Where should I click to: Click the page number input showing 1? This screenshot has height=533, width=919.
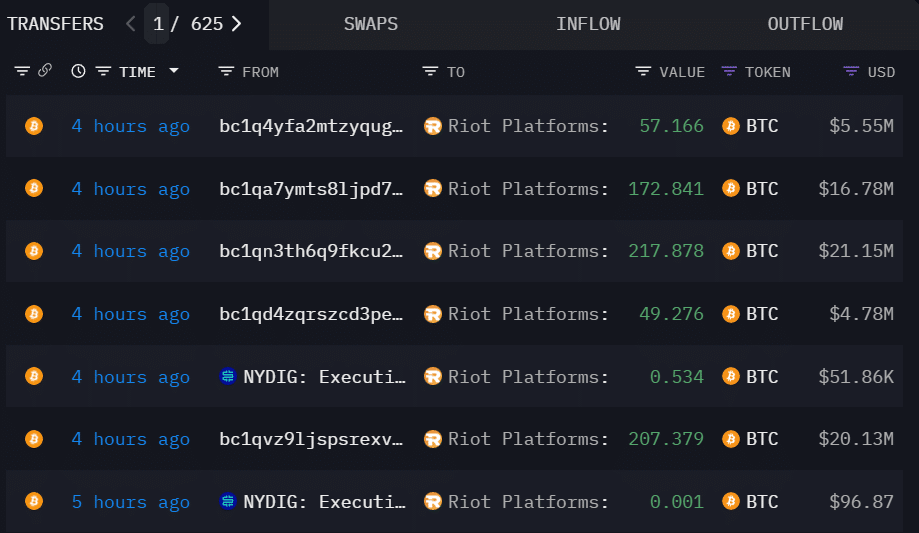pyautogui.click(x=158, y=24)
